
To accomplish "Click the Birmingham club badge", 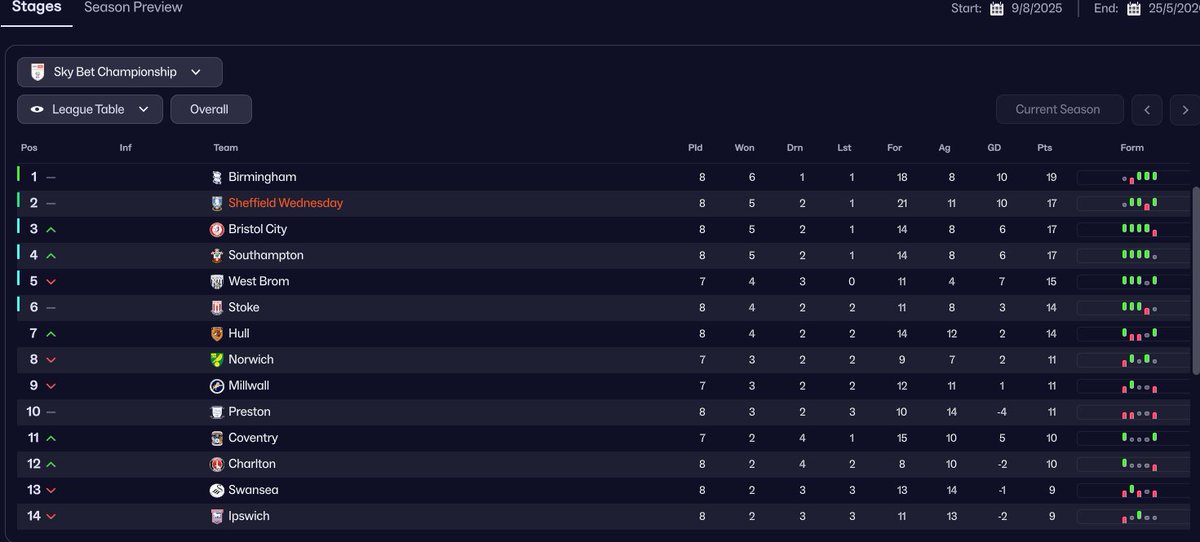I will coord(217,177).
